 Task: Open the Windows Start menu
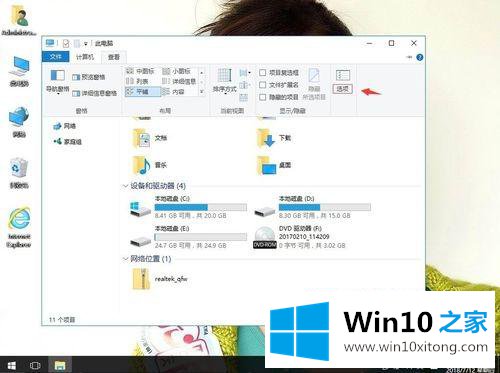click(x=11, y=365)
